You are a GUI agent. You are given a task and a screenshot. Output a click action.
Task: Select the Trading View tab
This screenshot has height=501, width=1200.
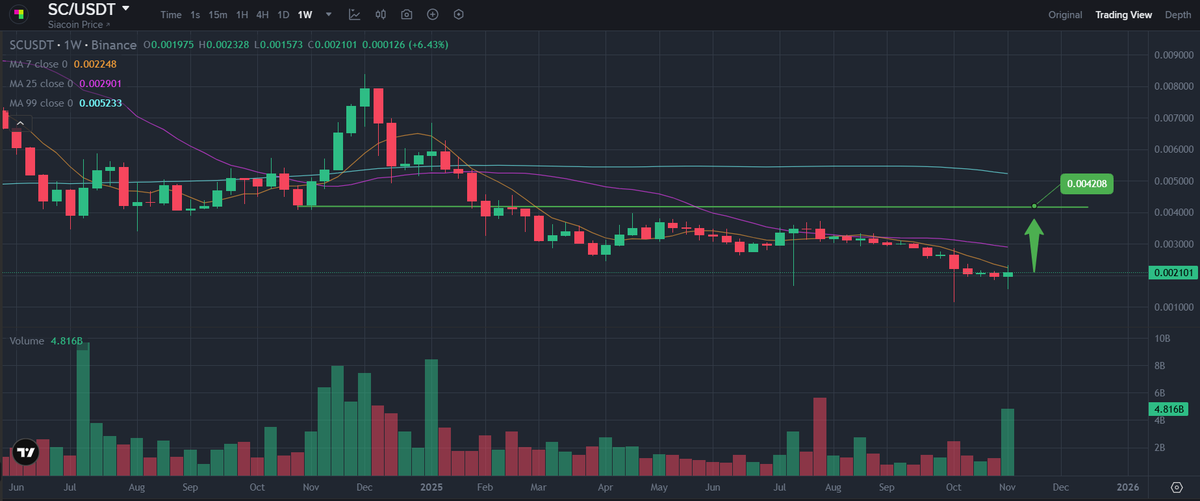(1123, 15)
